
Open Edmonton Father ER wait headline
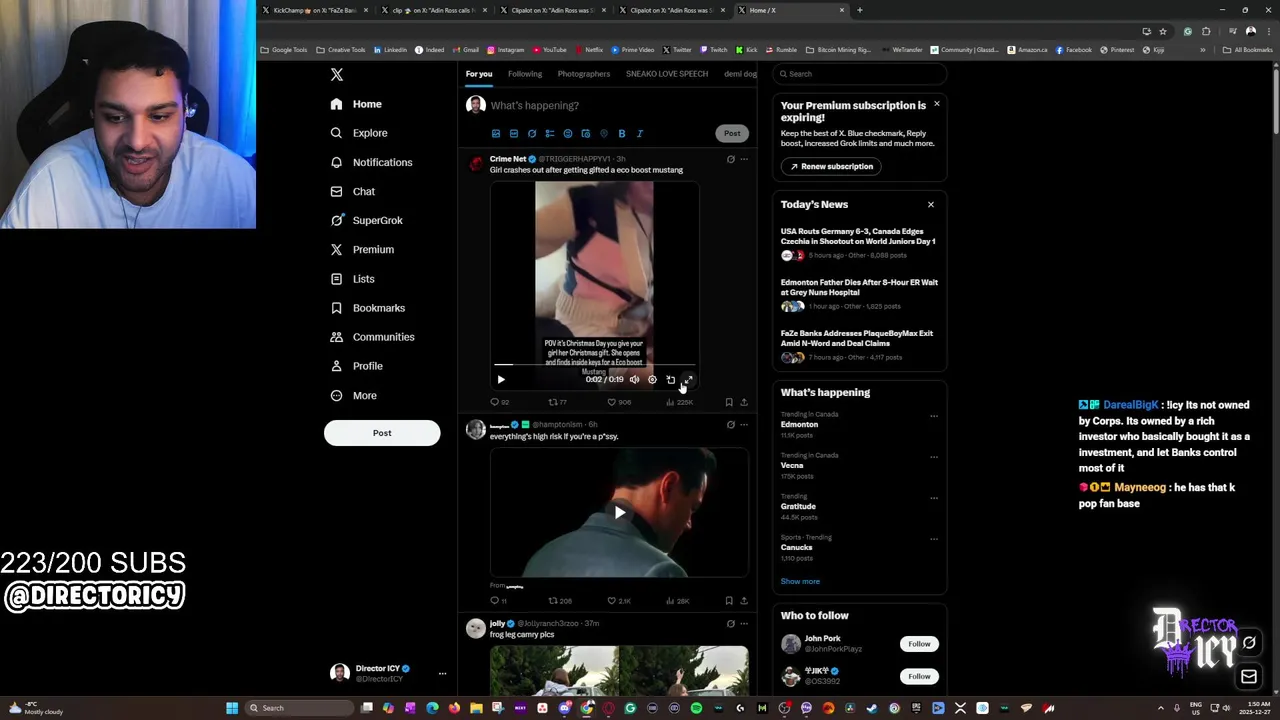(x=859, y=287)
